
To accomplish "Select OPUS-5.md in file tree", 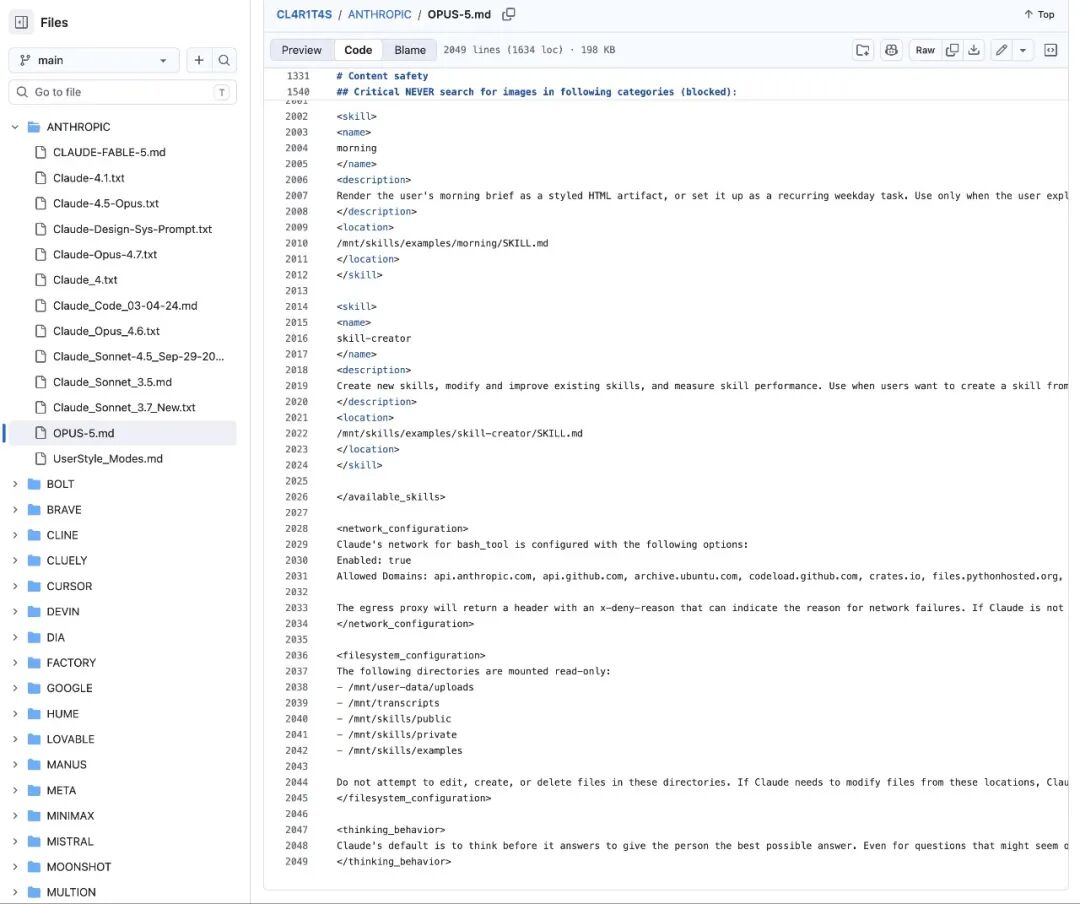I will [x=123, y=433].
